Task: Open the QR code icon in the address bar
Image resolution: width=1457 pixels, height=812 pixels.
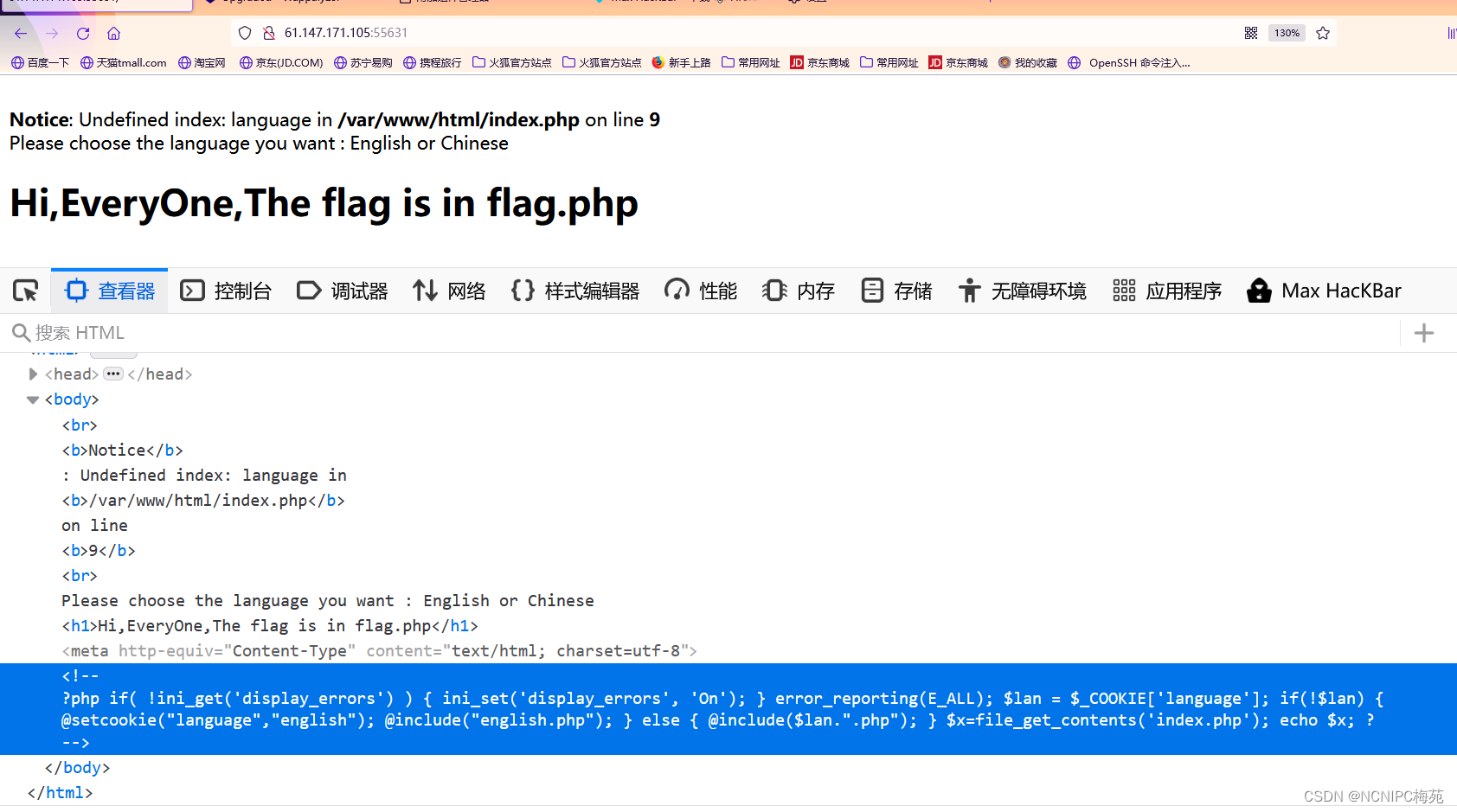Action: coord(1251,33)
